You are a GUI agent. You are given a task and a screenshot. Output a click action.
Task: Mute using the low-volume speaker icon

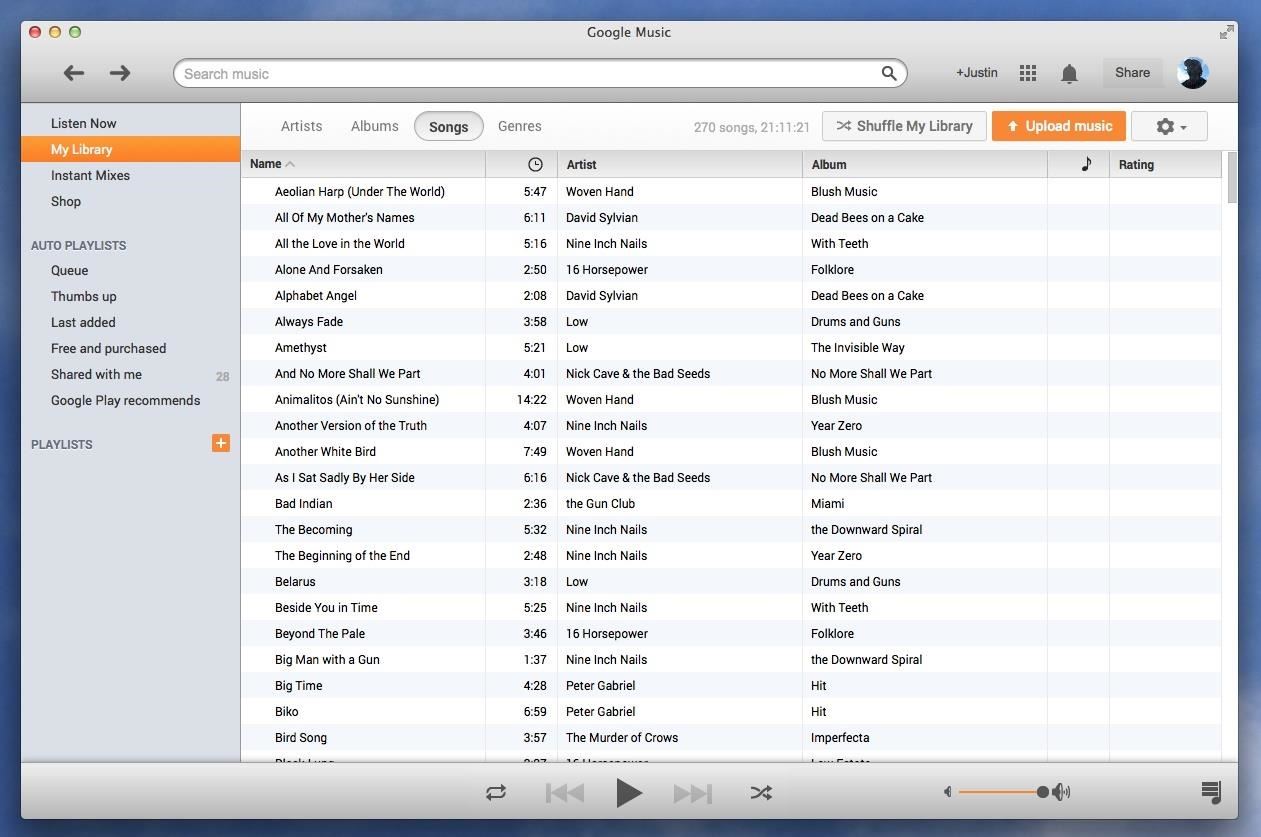tap(948, 792)
